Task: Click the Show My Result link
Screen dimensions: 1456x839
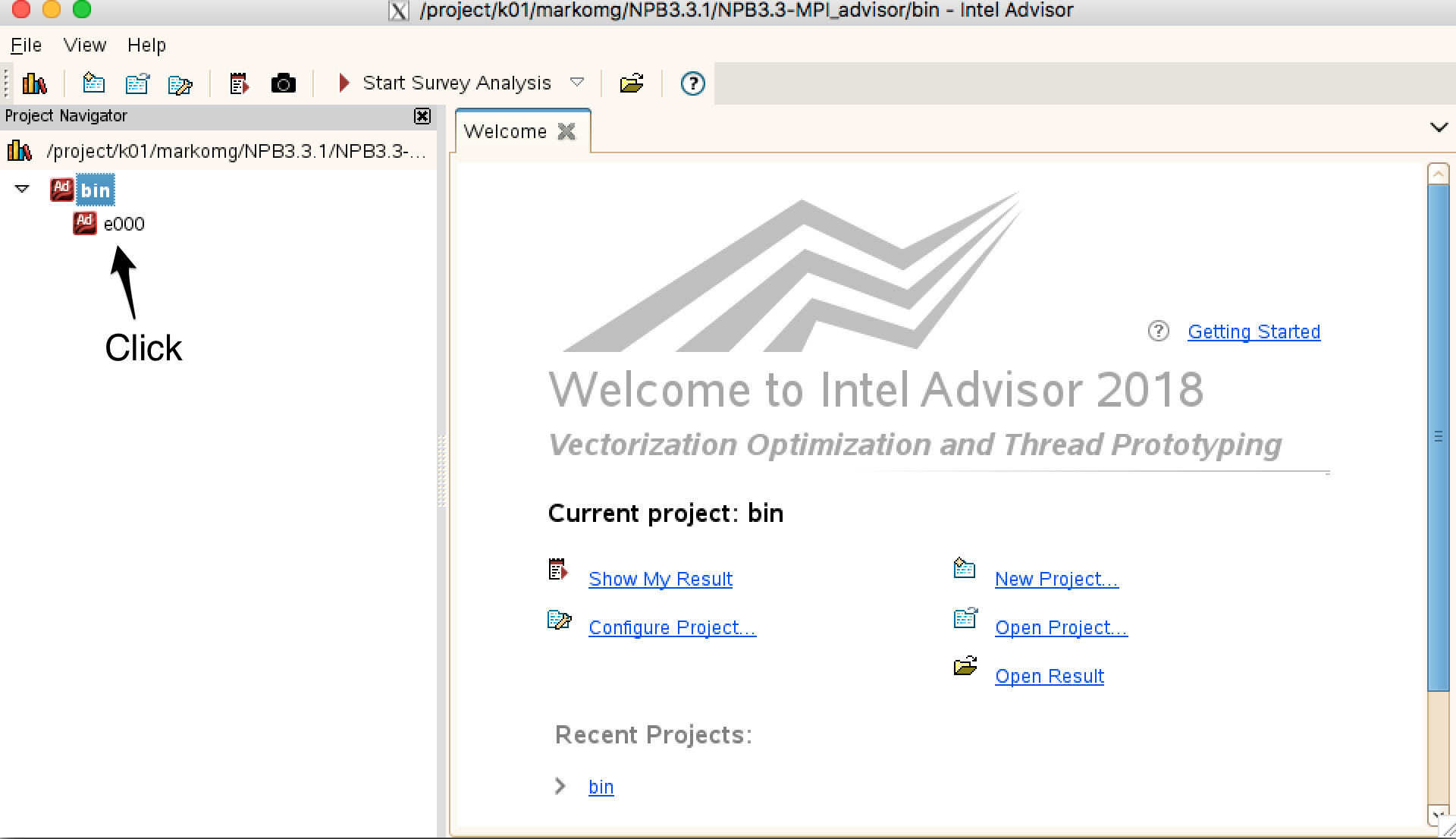Action: 660,579
